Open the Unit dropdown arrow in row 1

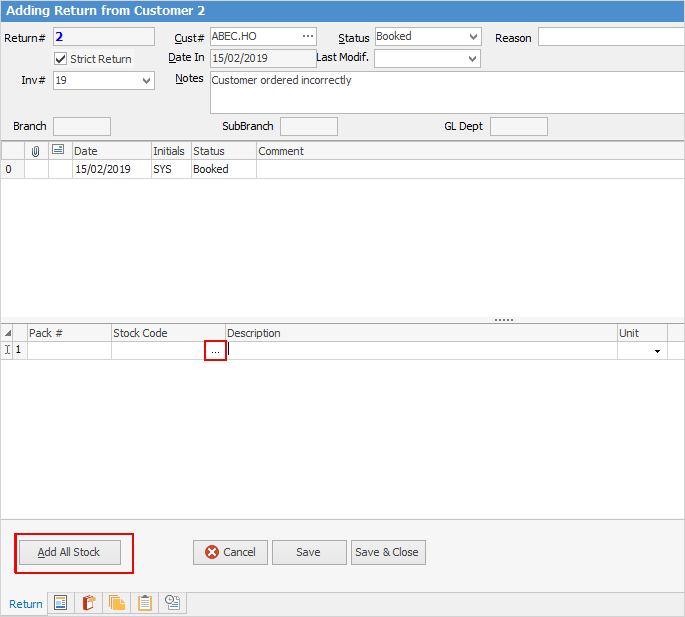click(x=657, y=351)
